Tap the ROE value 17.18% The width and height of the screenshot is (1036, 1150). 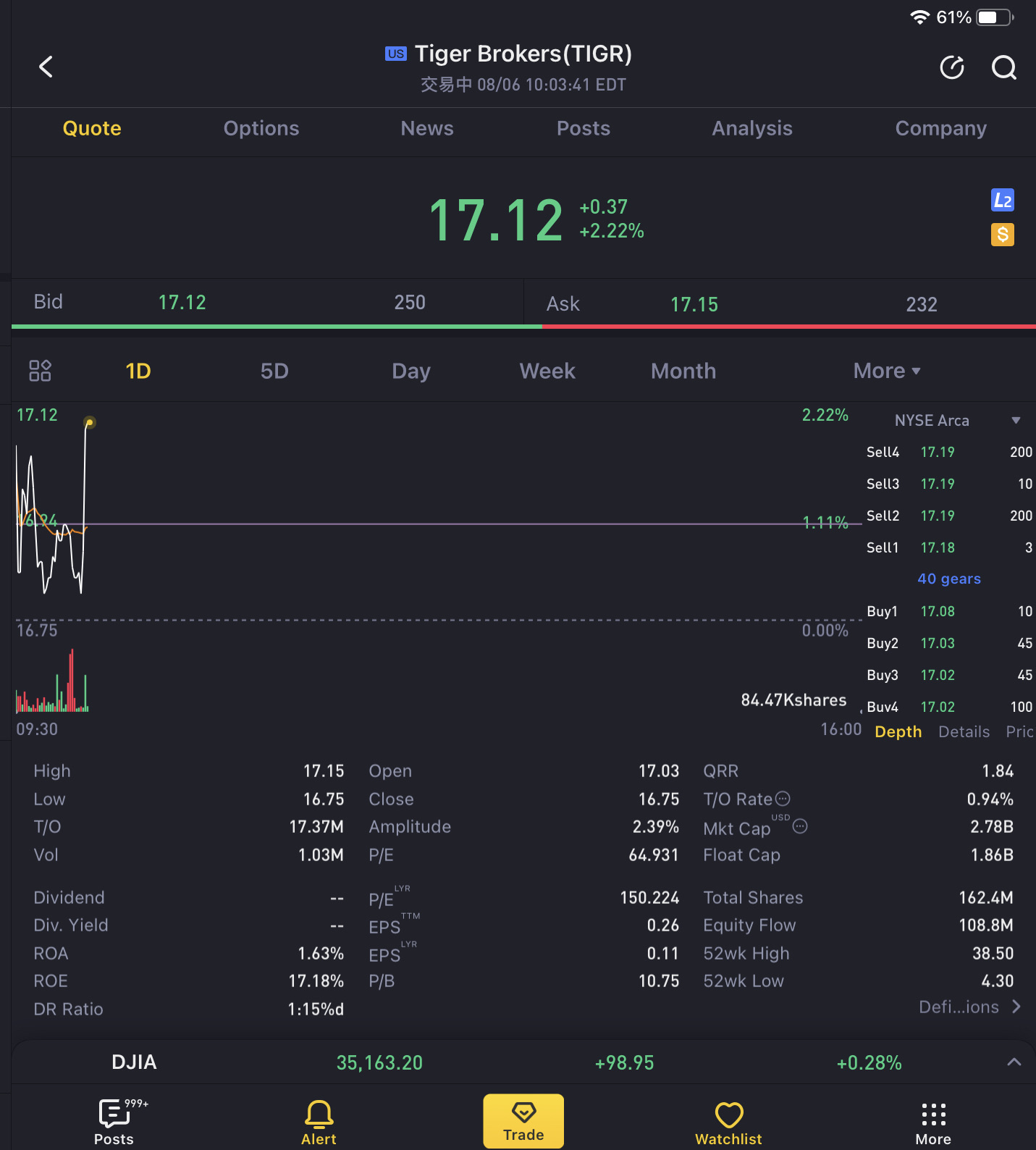tap(316, 981)
